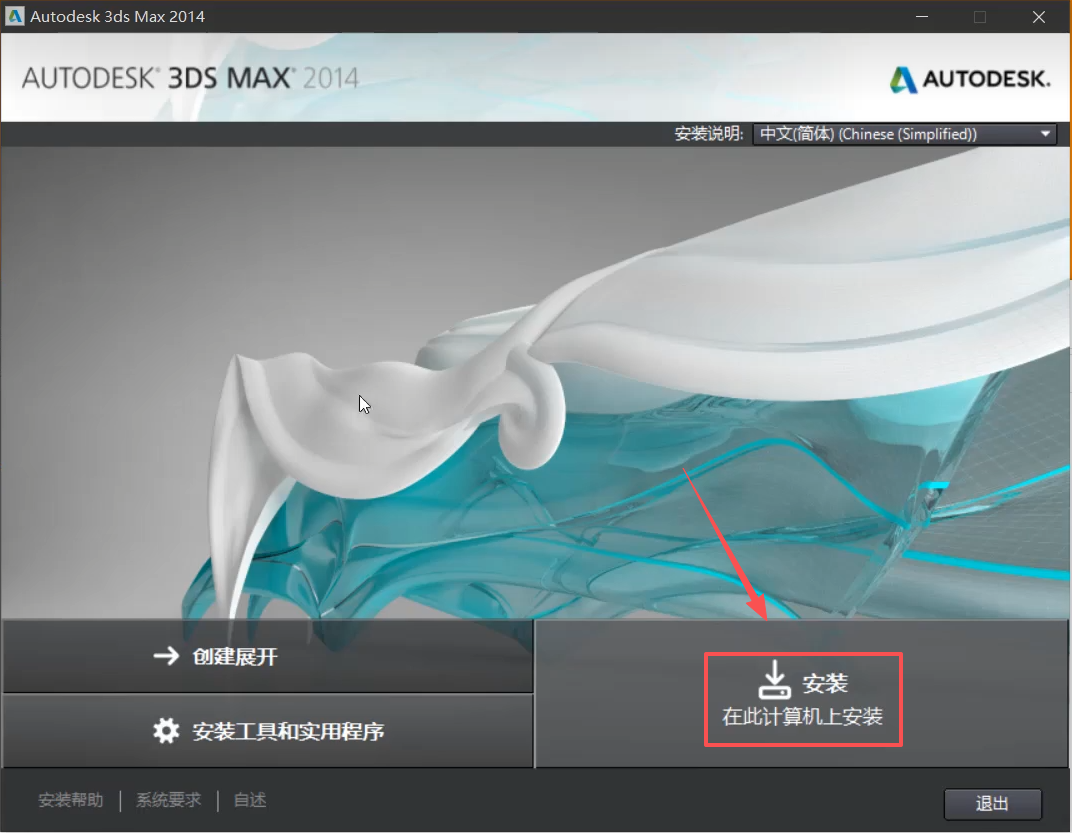The width and height of the screenshot is (1072, 833).
Task: Close the Autodesk 3ds Max 2014 installer
Action: pyautogui.click(x=1037, y=17)
